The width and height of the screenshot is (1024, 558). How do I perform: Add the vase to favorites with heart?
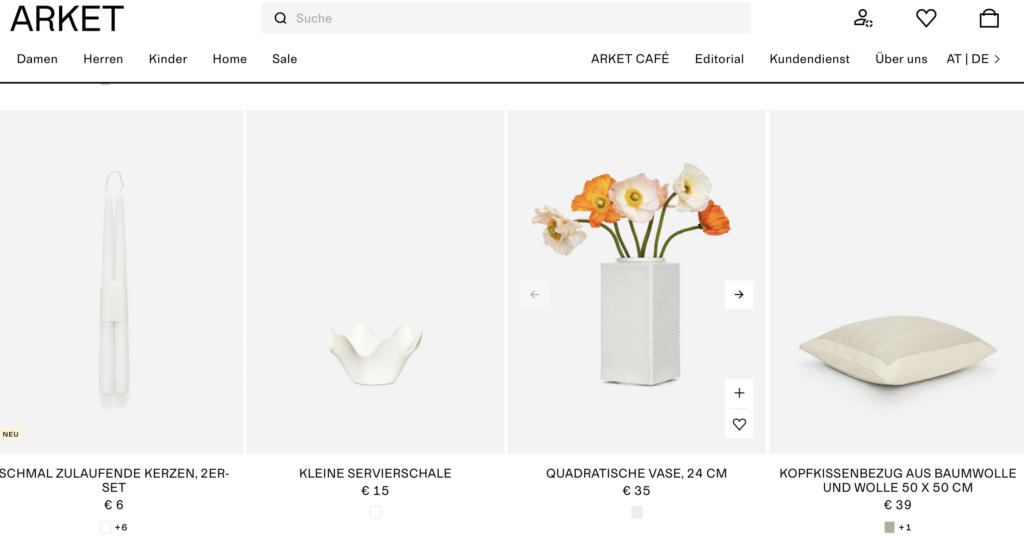739,424
